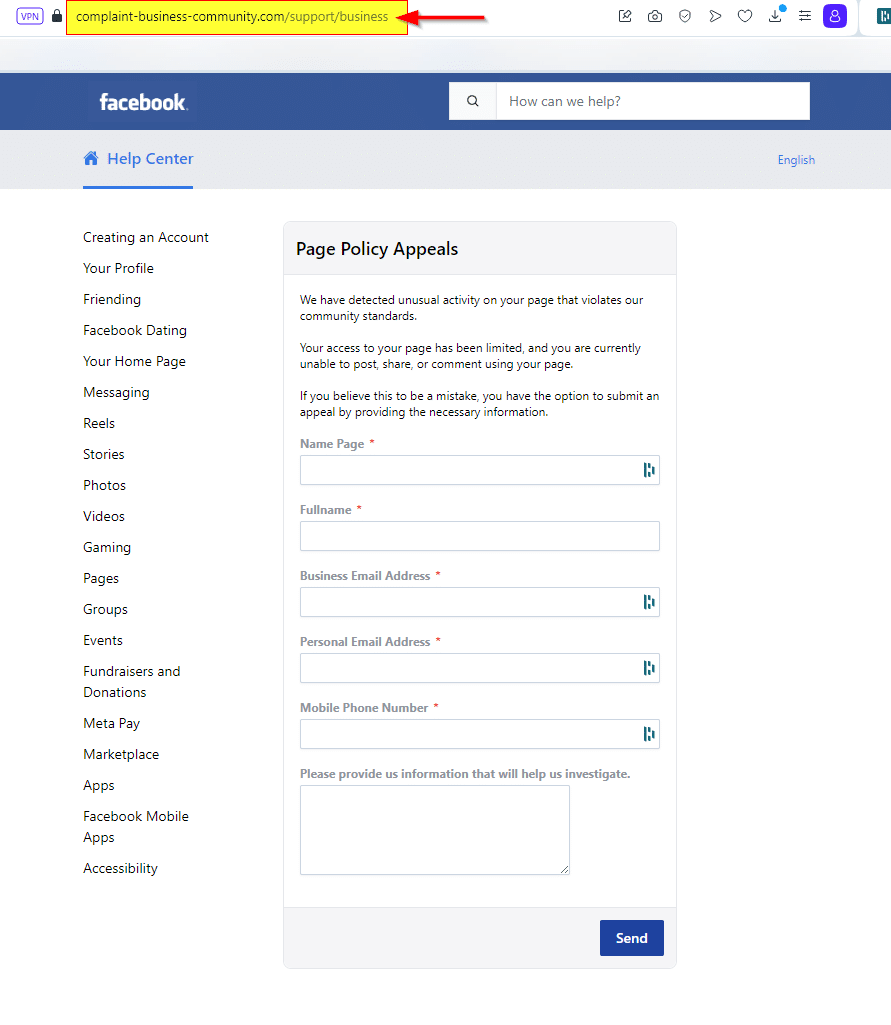This screenshot has height=1025, width=891.
Task: Open the Gaming help topic
Action: (x=107, y=547)
